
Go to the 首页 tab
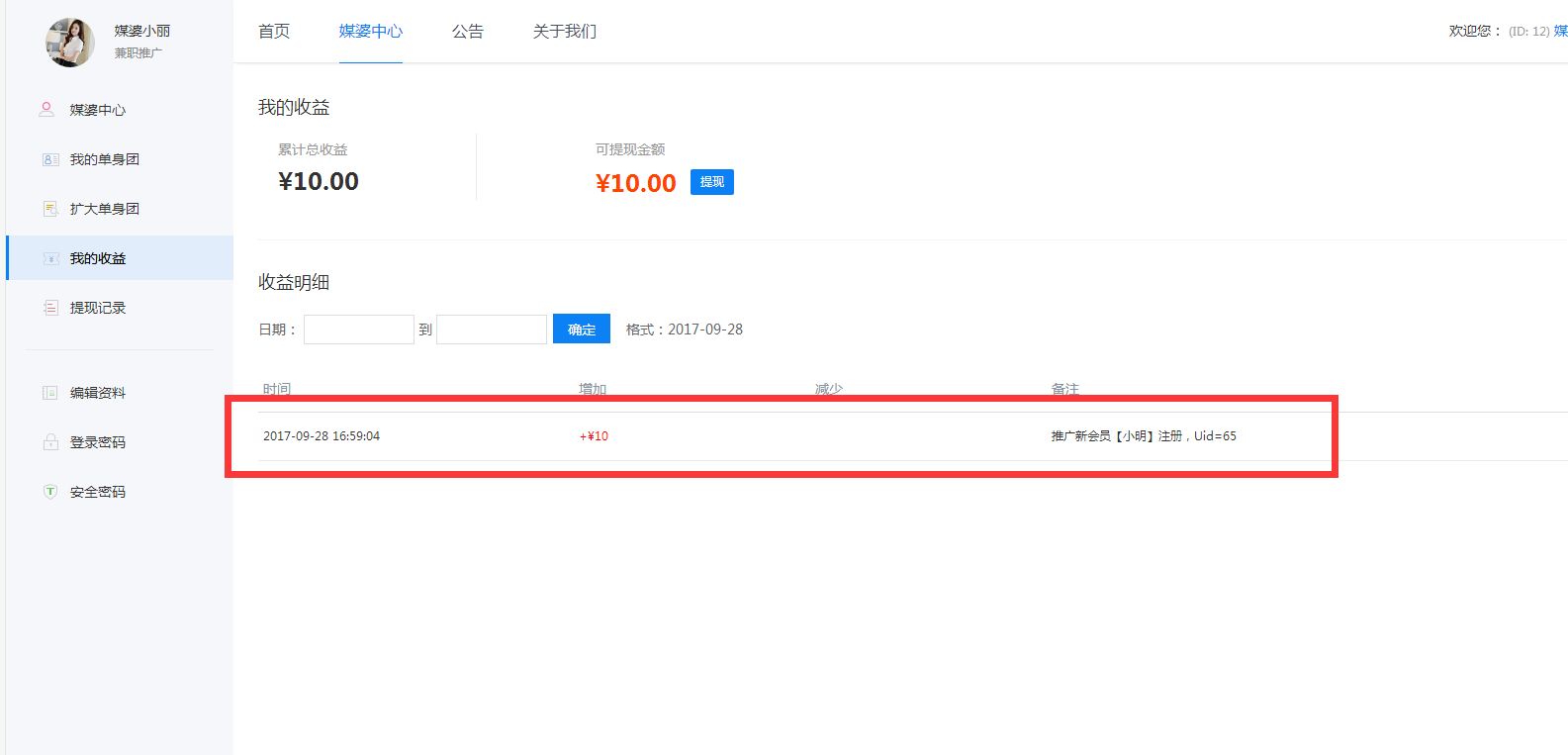pyautogui.click(x=274, y=32)
